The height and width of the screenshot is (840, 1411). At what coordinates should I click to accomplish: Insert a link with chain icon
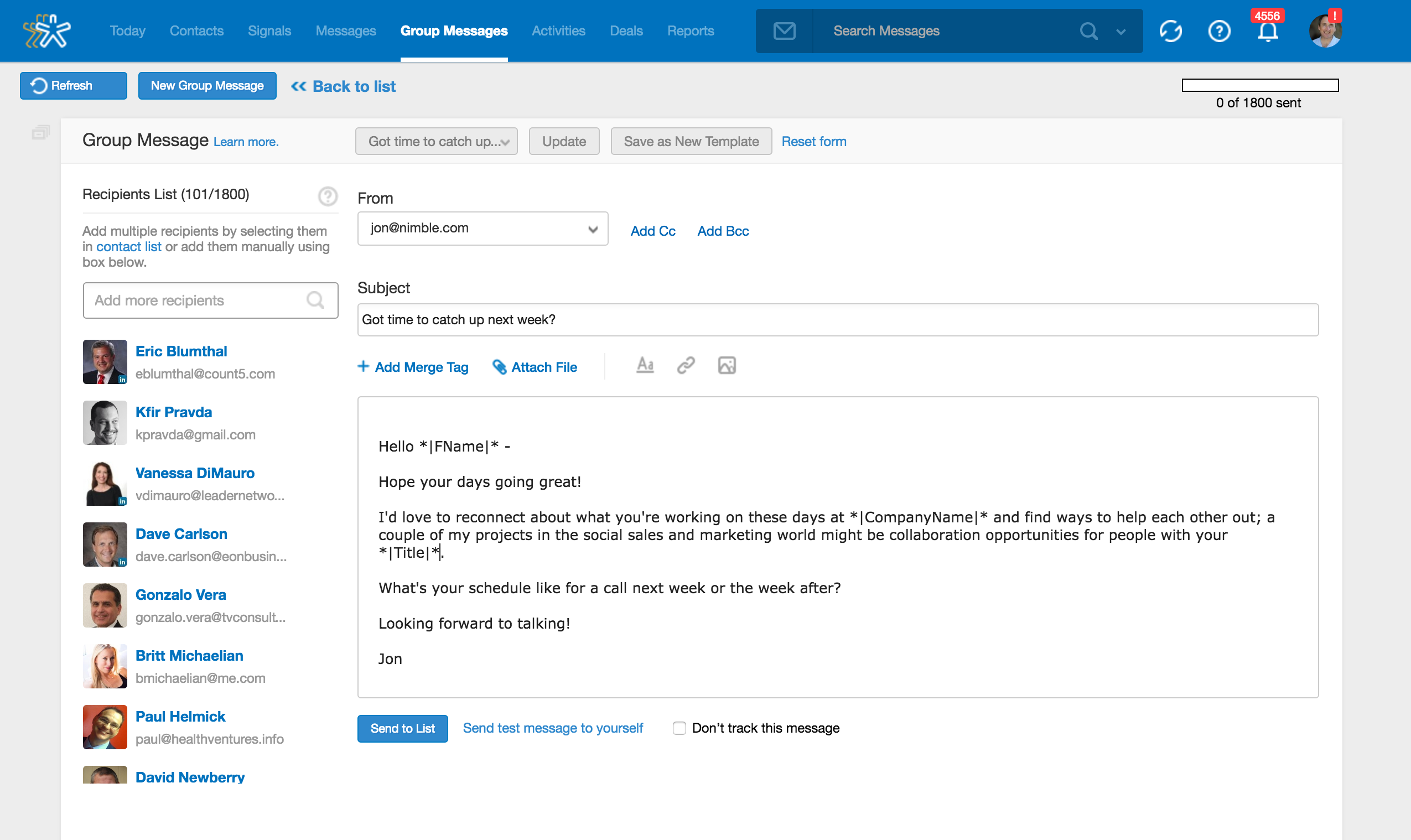686,366
